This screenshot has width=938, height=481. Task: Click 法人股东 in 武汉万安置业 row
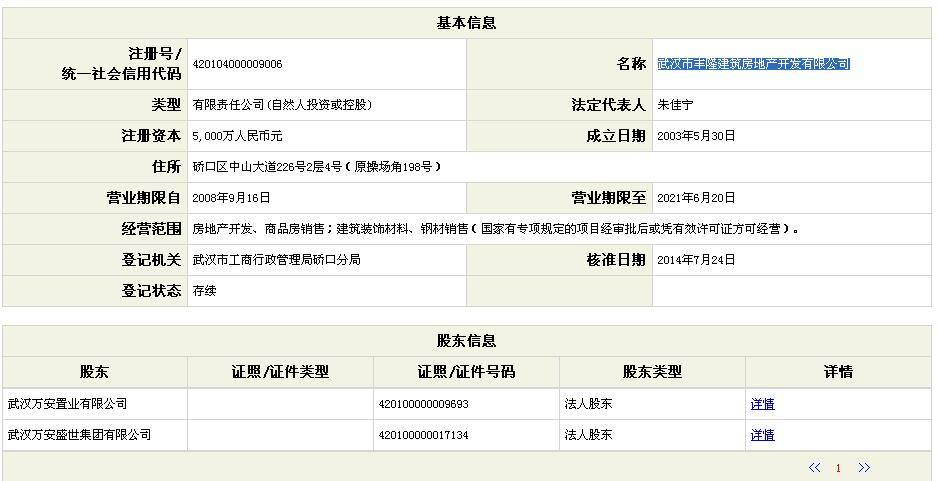click(x=588, y=404)
